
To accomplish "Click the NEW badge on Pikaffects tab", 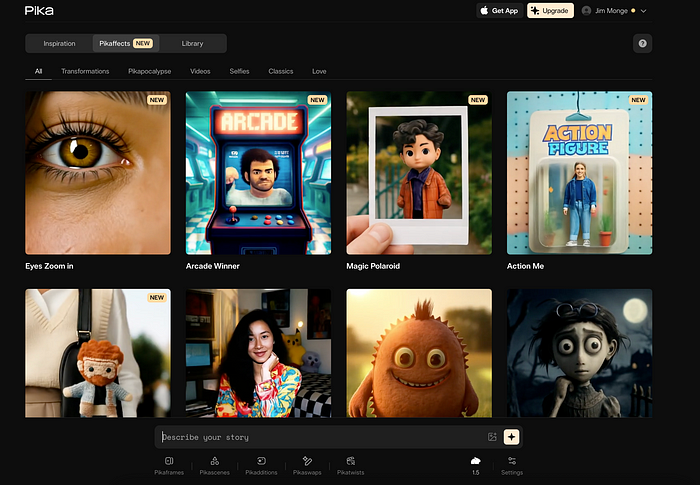I will [x=143, y=43].
